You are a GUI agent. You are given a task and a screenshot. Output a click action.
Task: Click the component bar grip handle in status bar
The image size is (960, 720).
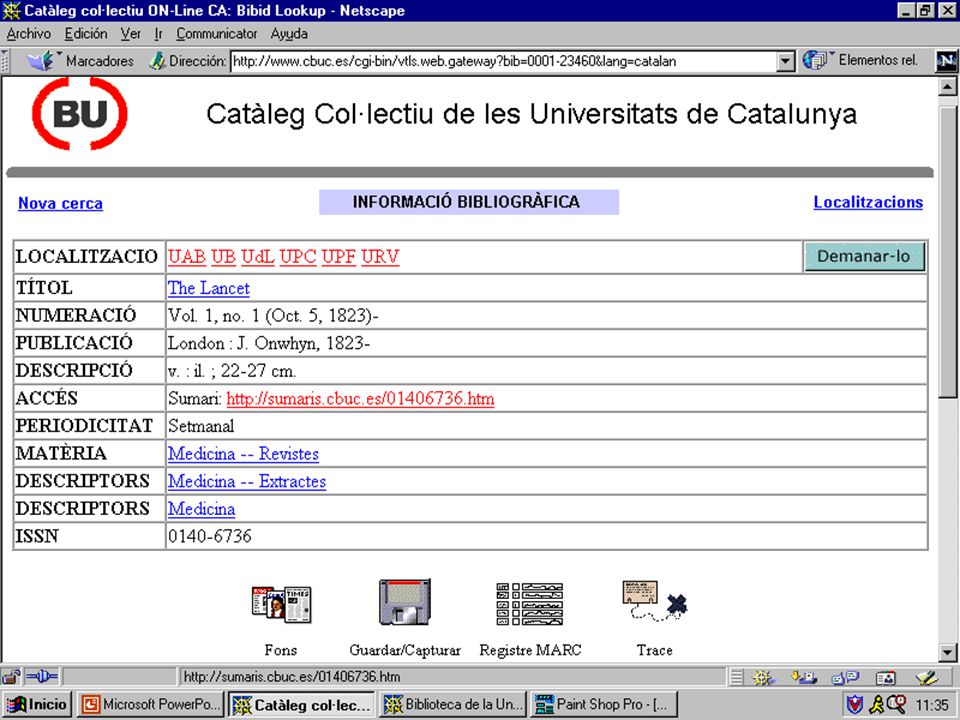(737, 677)
